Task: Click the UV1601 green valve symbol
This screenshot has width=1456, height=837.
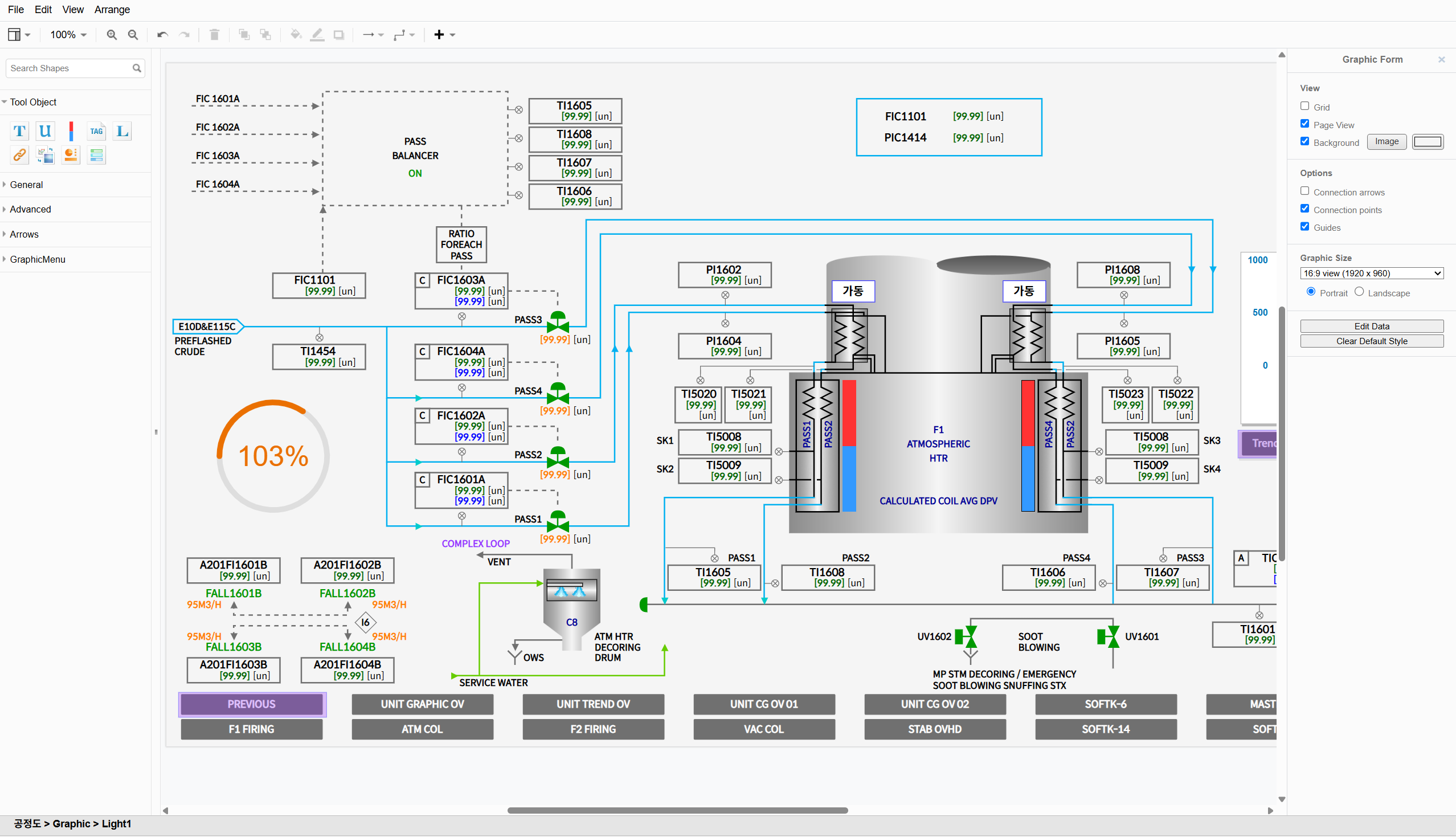Action: pyautogui.click(x=1109, y=637)
